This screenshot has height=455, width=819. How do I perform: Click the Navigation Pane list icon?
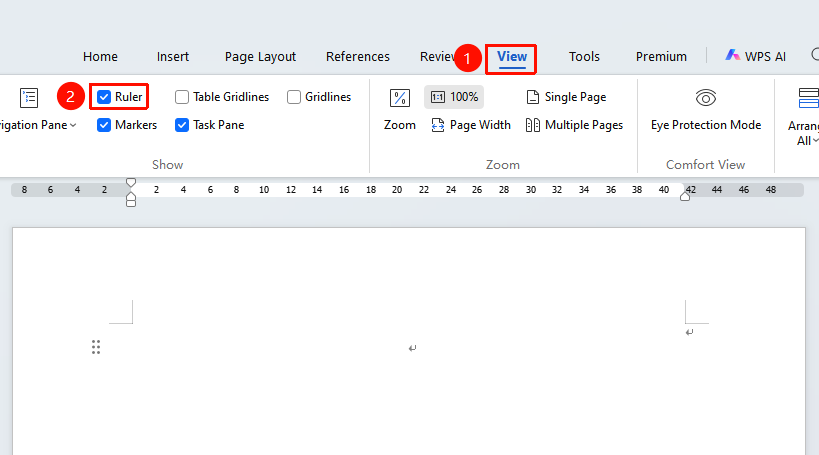[x=29, y=98]
